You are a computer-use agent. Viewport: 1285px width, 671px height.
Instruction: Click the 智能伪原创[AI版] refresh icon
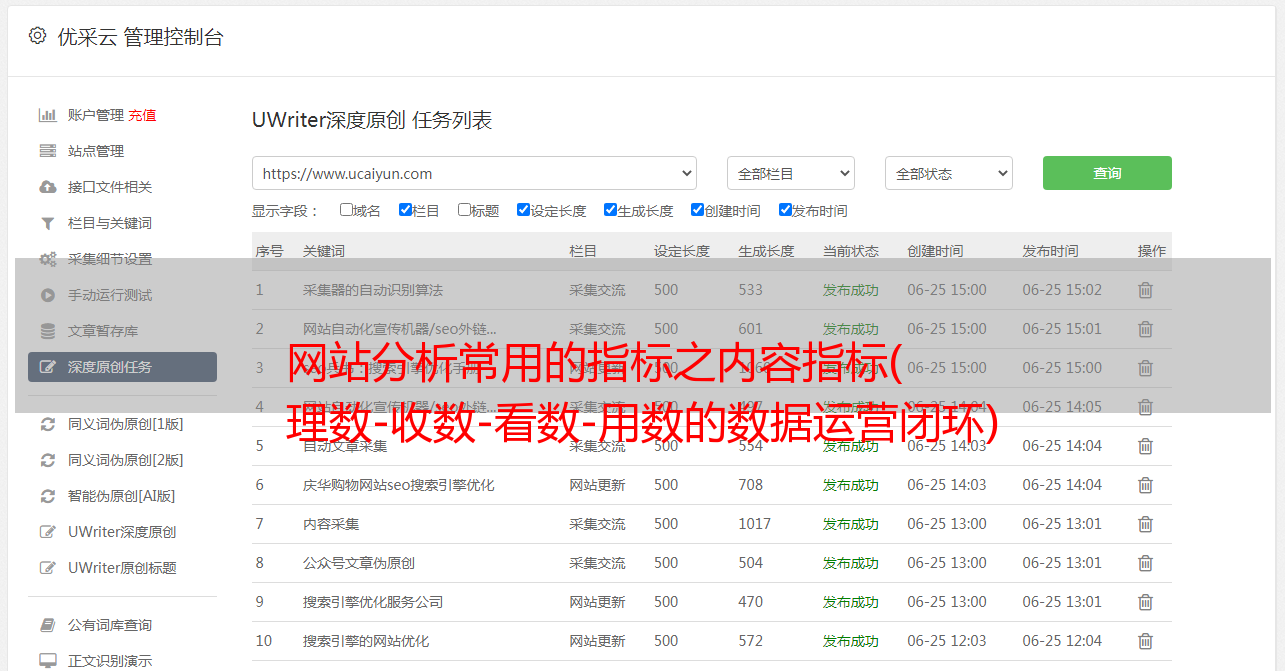pos(47,496)
